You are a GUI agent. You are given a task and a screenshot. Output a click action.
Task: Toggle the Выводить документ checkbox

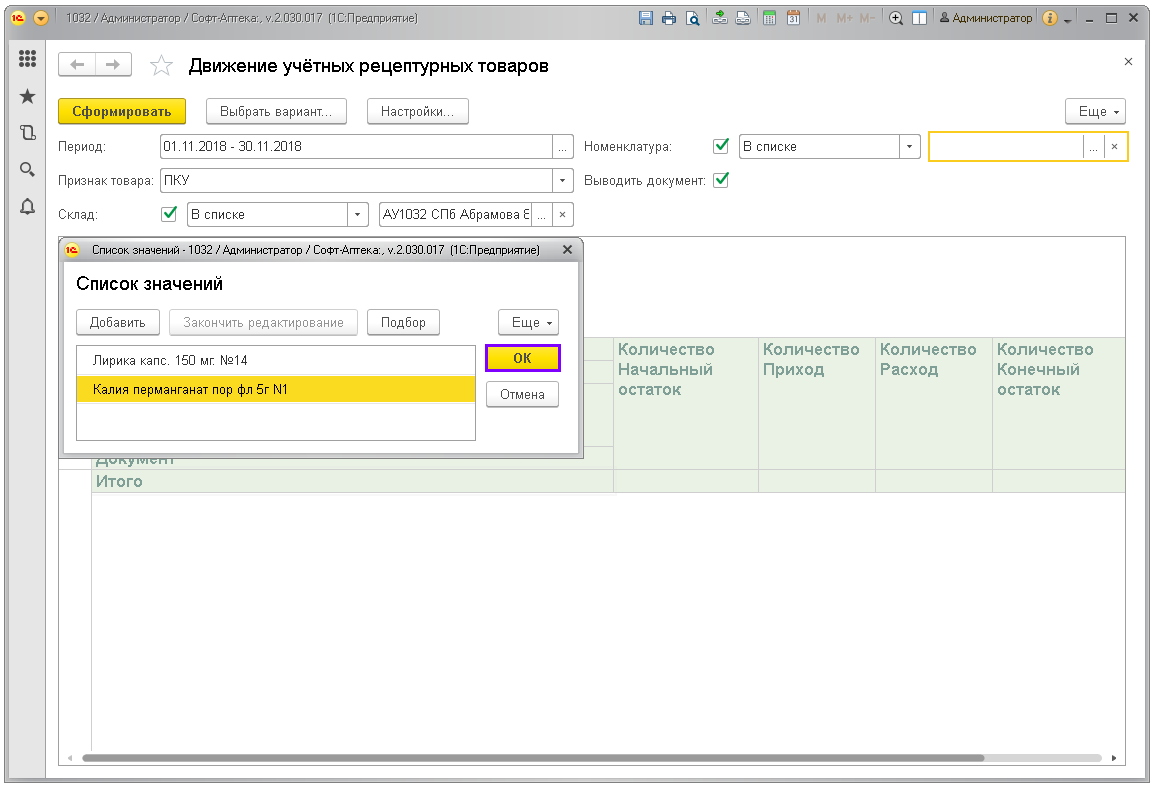click(720, 181)
